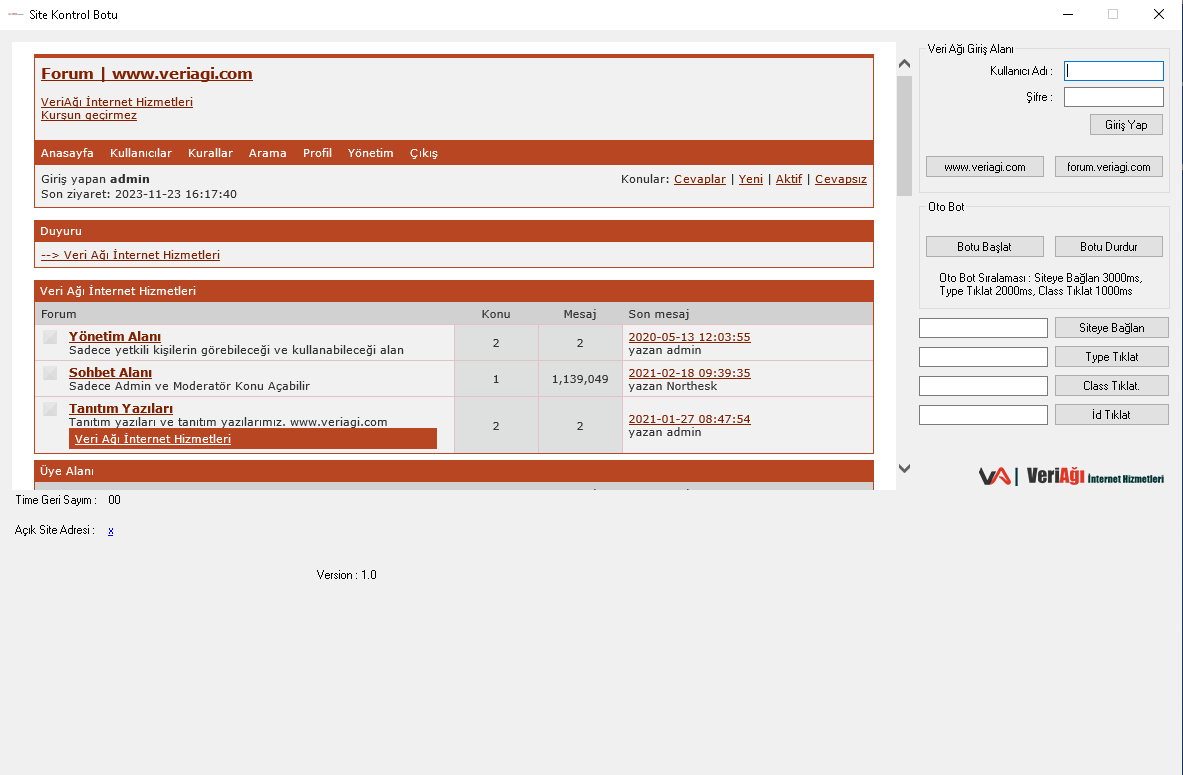Open last message dated 2021-02-18 09:39:35

(x=690, y=374)
